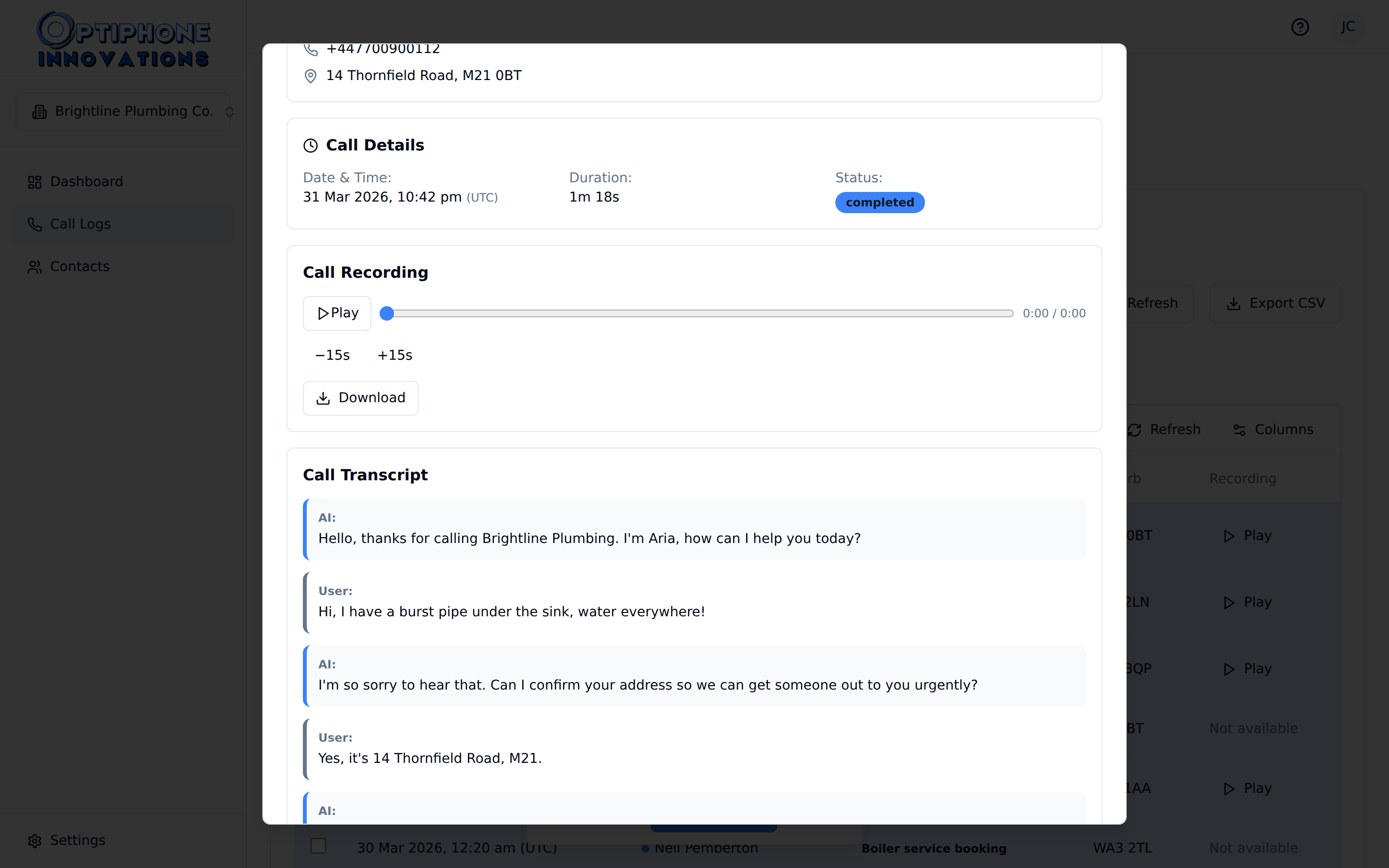1389x868 pixels.
Task: Click the recording progress track
Action: point(697,313)
